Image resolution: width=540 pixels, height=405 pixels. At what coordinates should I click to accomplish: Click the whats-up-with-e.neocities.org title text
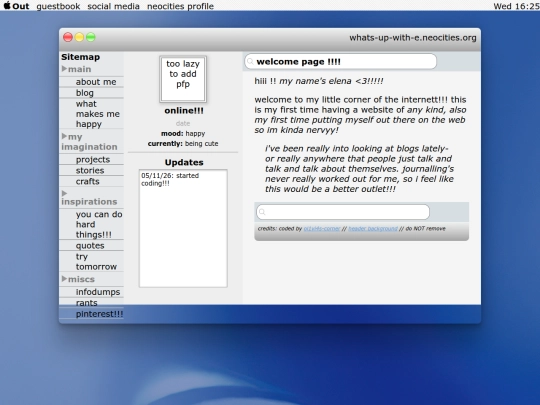tap(413, 38)
